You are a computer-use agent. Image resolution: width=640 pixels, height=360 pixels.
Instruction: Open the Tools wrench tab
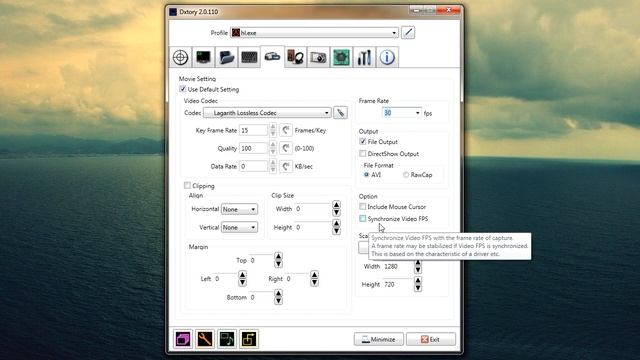(364, 57)
